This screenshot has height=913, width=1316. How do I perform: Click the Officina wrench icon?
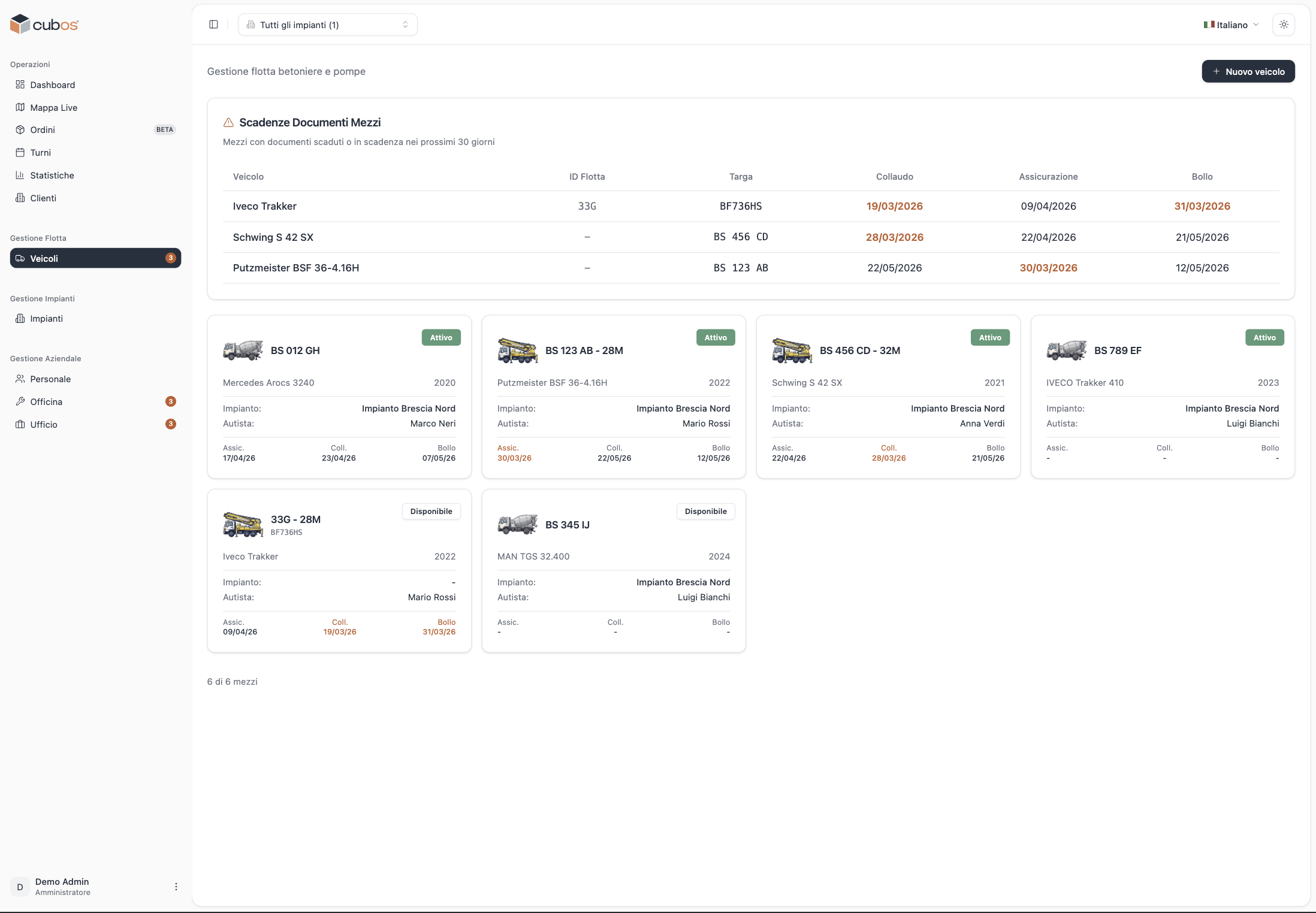(20, 401)
